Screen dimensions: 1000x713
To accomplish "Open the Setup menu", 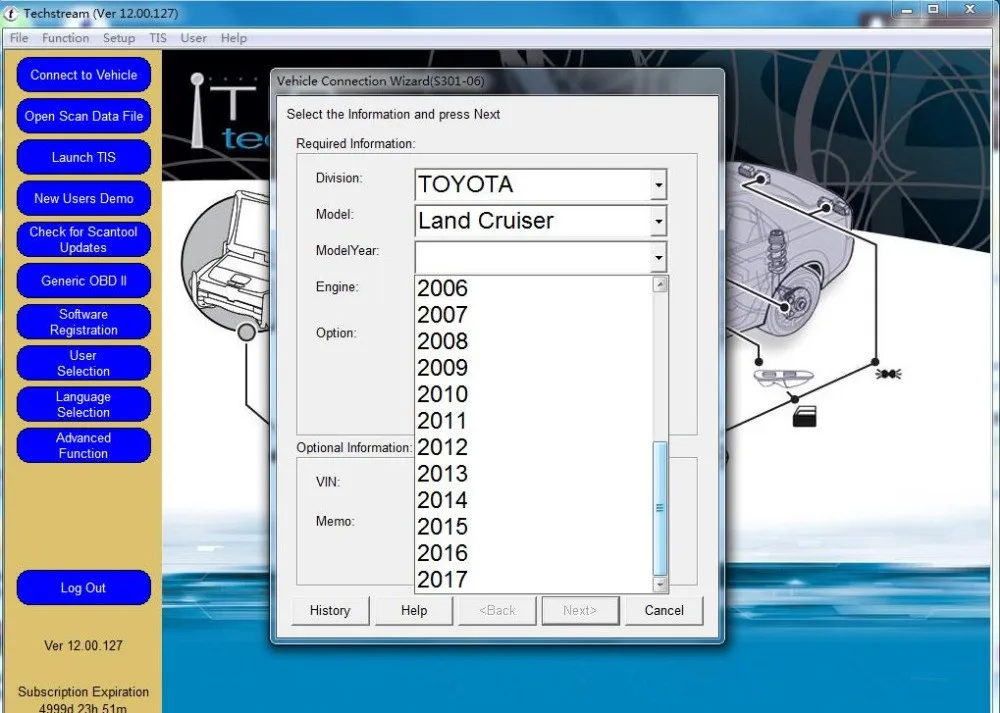I will tap(119, 38).
